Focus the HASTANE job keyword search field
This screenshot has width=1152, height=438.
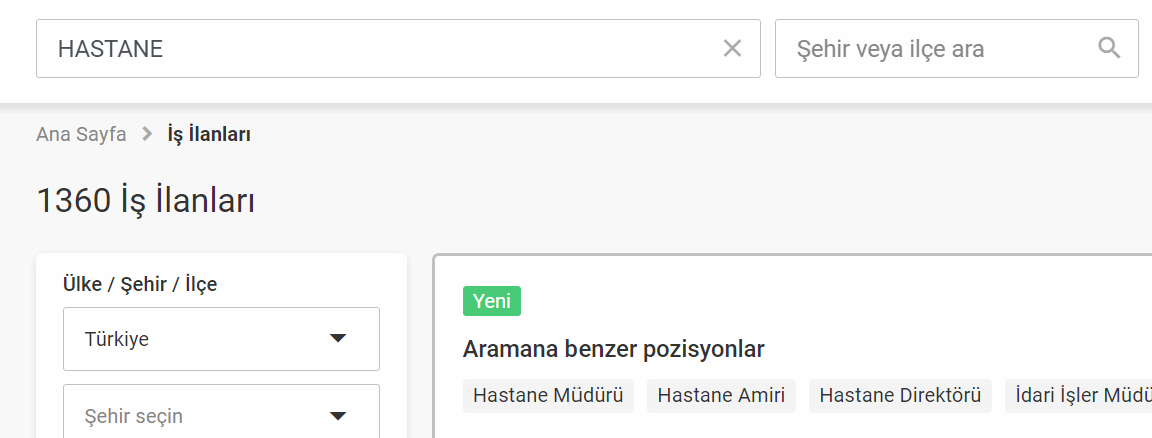(398, 49)
